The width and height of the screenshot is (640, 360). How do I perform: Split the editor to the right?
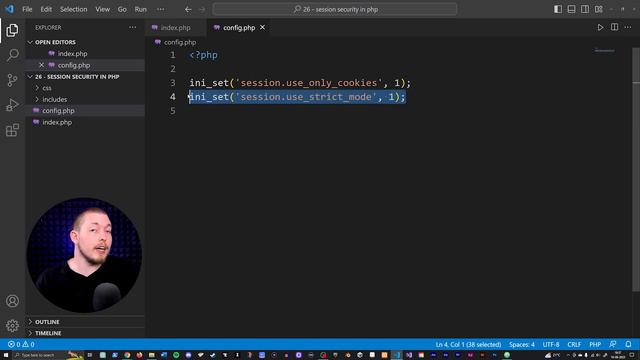[x=614, y=27]
